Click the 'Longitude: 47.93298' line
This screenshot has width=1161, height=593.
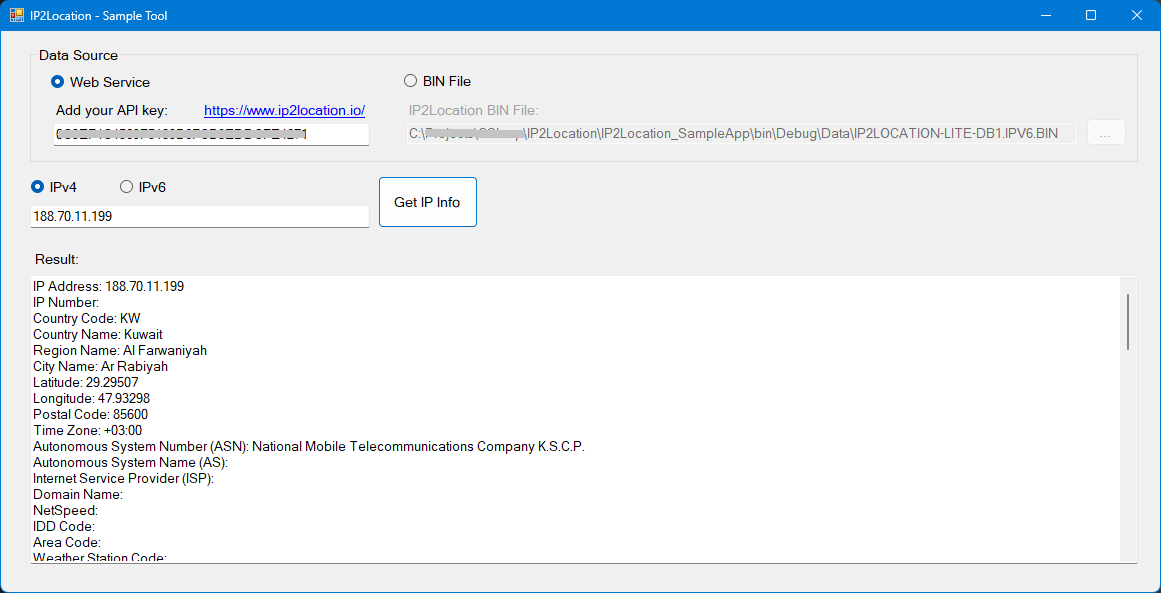[92, 398]
